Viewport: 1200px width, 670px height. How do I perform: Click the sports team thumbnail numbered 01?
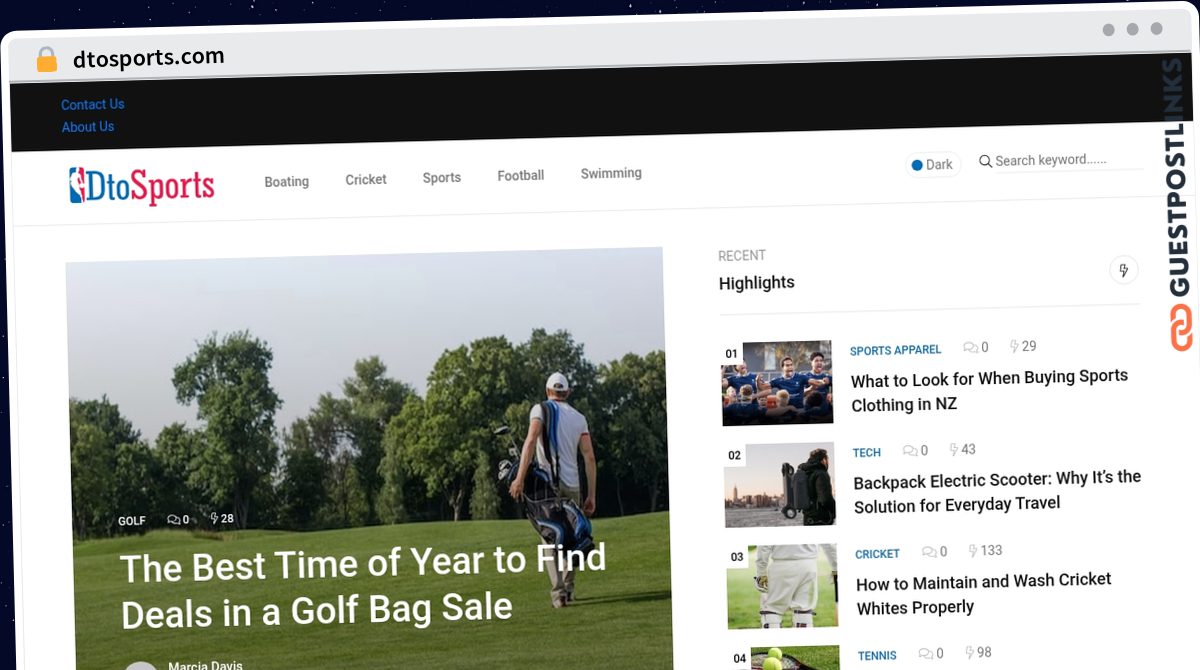tap(777, 383)
